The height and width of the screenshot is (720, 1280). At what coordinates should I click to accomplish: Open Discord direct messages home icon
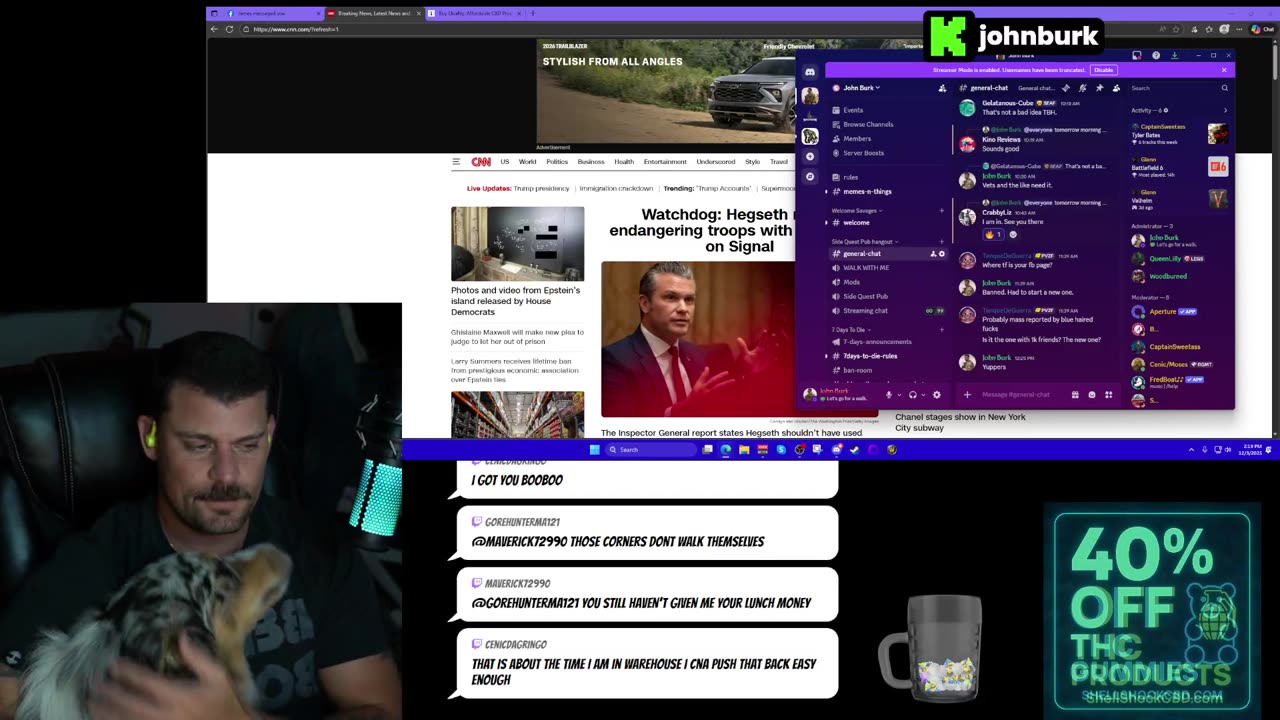point(810,72)
